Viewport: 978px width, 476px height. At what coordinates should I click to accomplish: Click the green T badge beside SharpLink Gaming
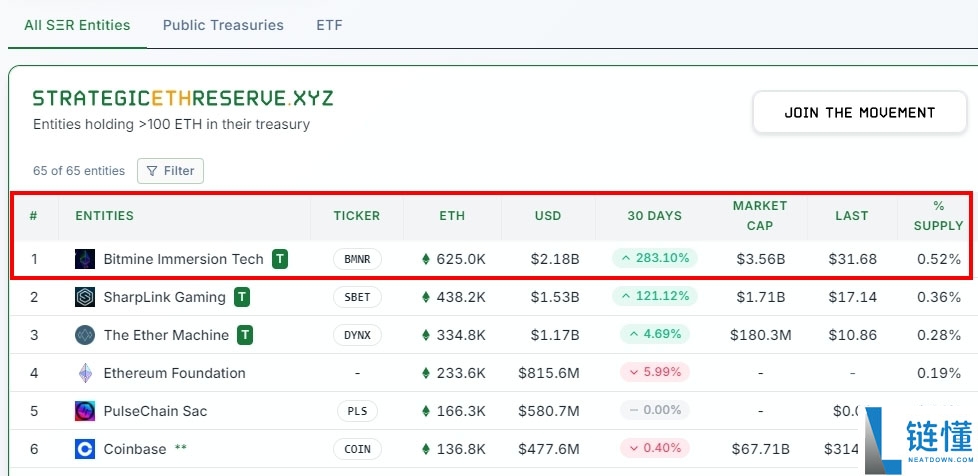[x=242, y=297]
